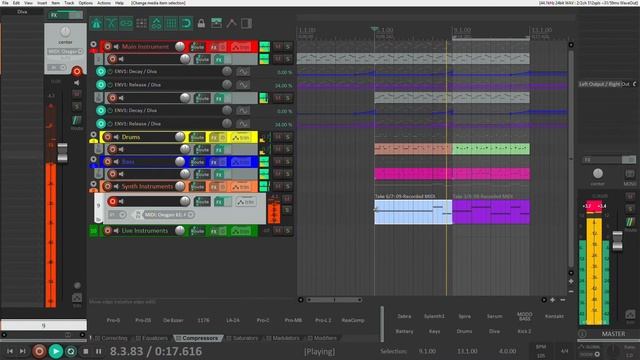Switch to the Modulators tab

[x=282, y=338]
